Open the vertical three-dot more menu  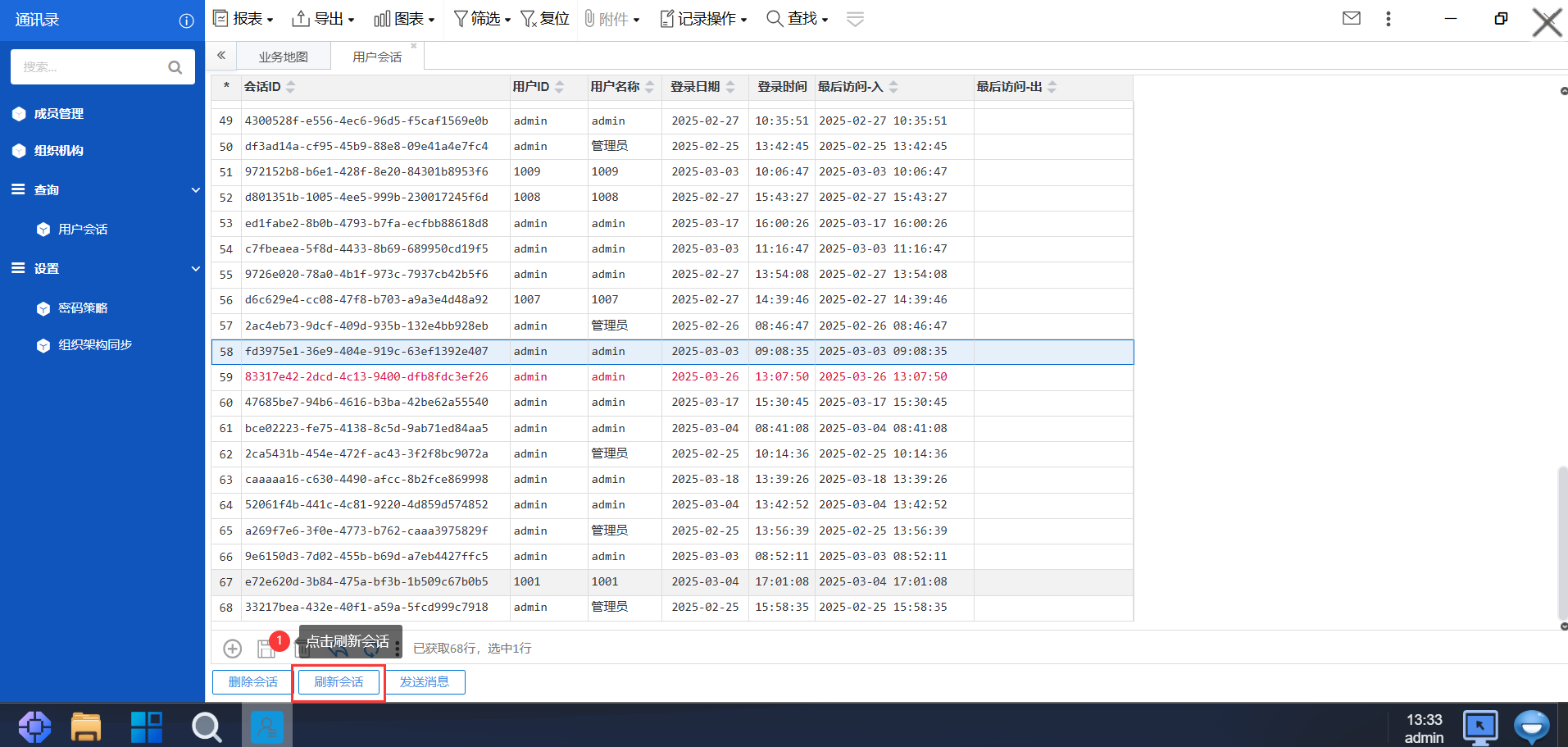click(x=1388, y=19)
